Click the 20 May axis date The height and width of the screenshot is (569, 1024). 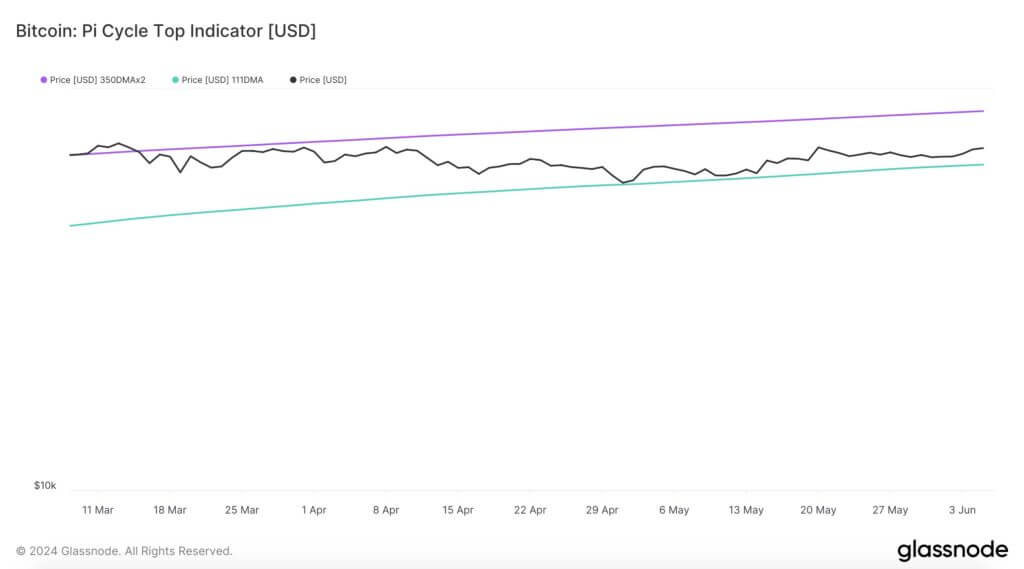pos(818,510)
